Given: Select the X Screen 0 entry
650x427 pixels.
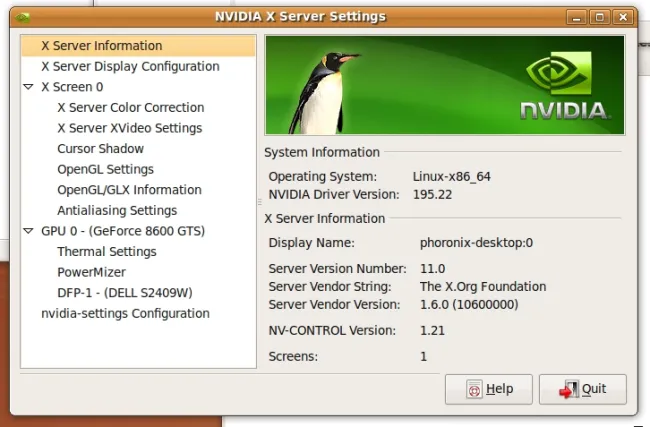Looking at the screenshot, I should (x=72, y=87).
